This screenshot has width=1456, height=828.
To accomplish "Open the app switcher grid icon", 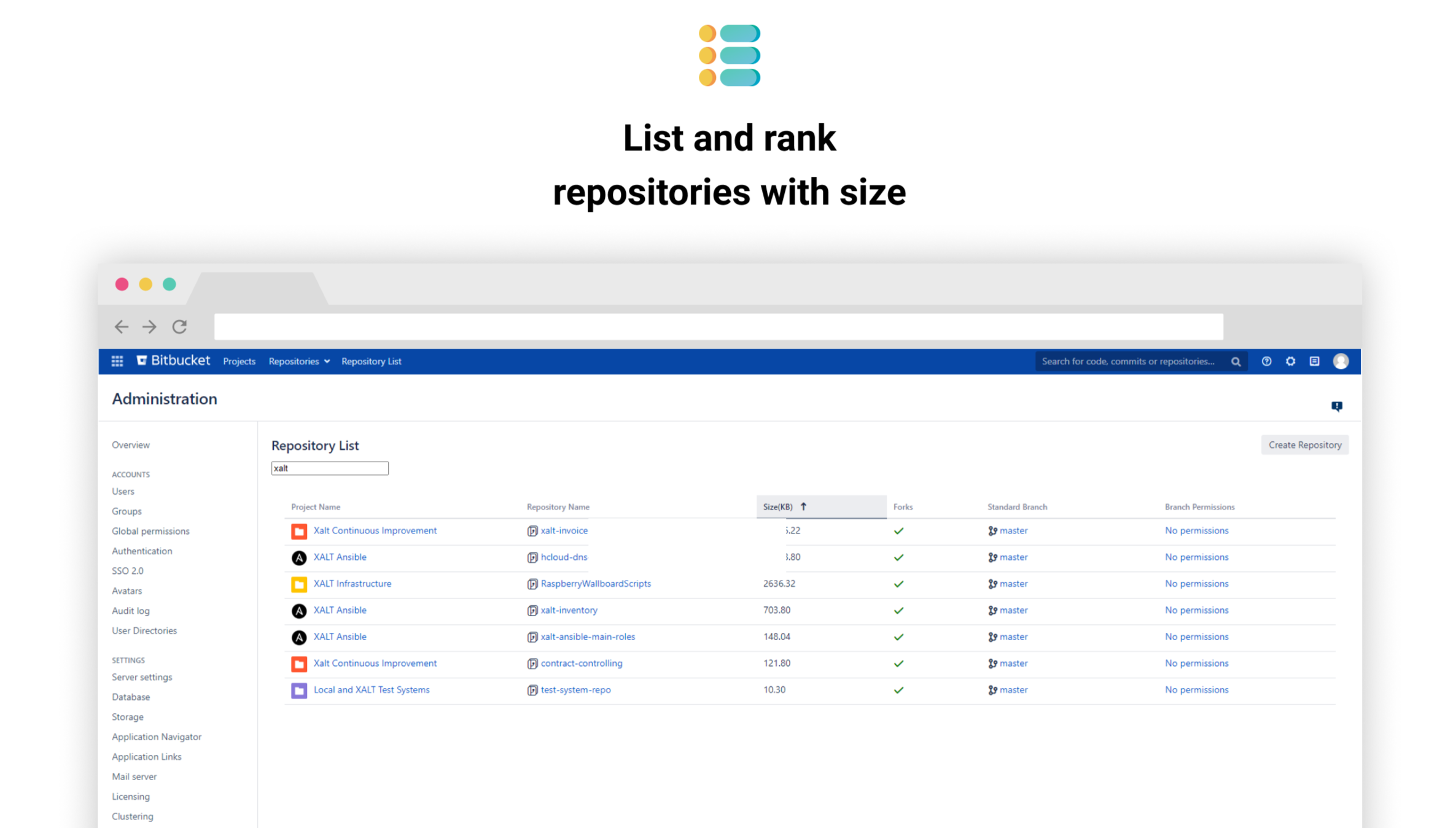I will pos(117,361).
